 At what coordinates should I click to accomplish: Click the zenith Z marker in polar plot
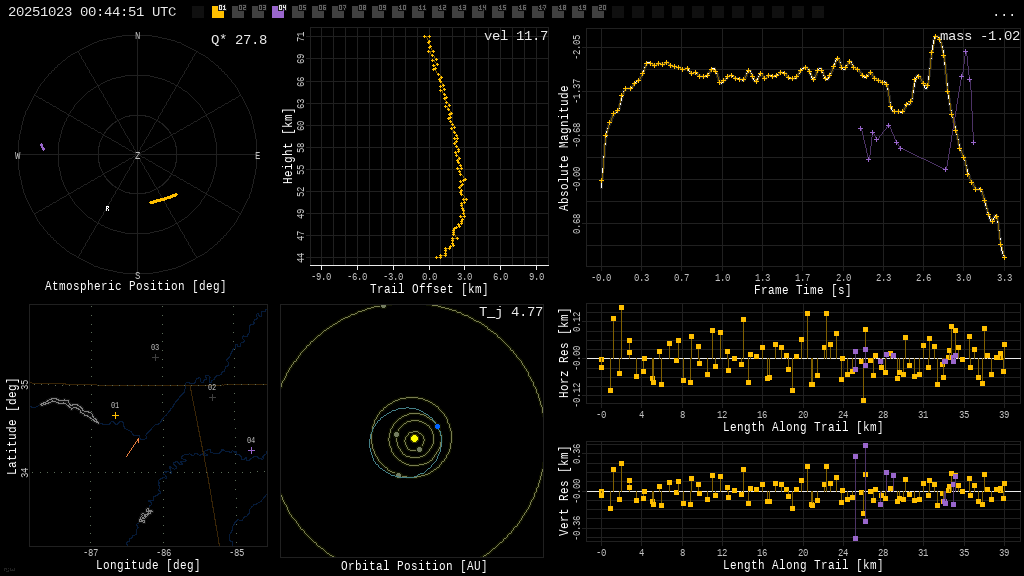pyautogui.click(x=138, y=156)
